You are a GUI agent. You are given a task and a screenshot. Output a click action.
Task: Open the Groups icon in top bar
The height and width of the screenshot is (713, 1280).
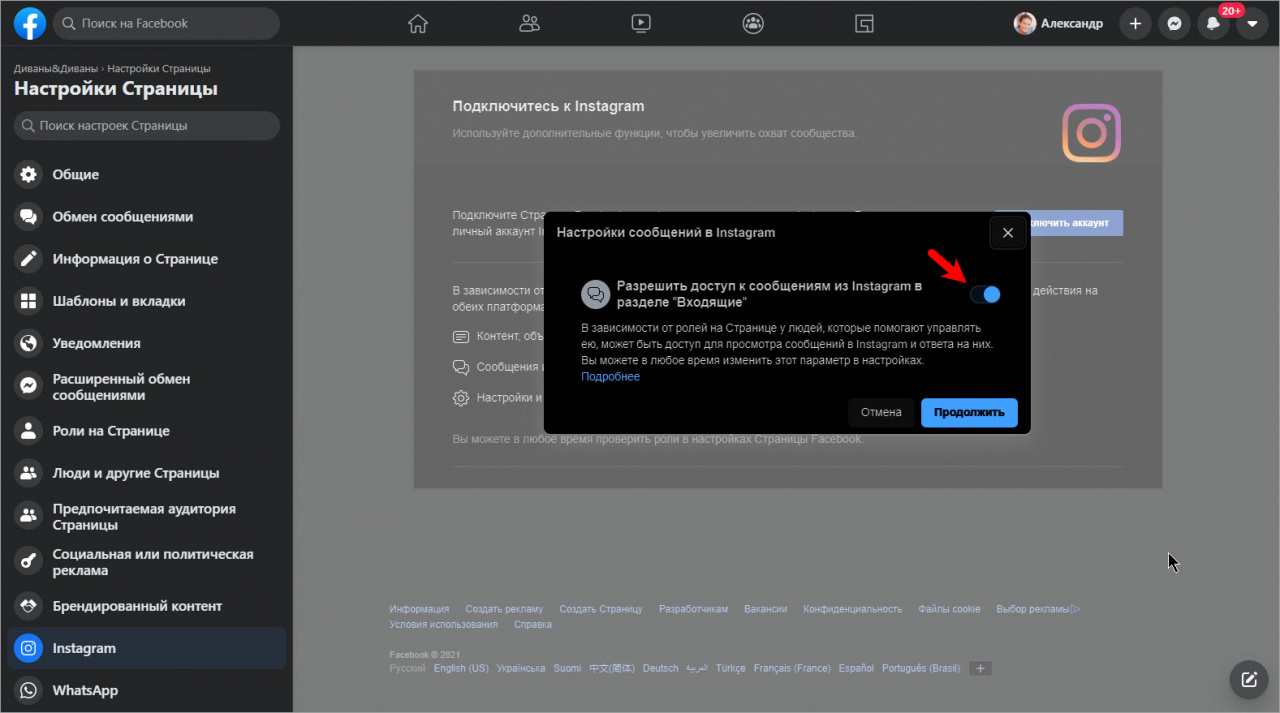tap(754, 23)
